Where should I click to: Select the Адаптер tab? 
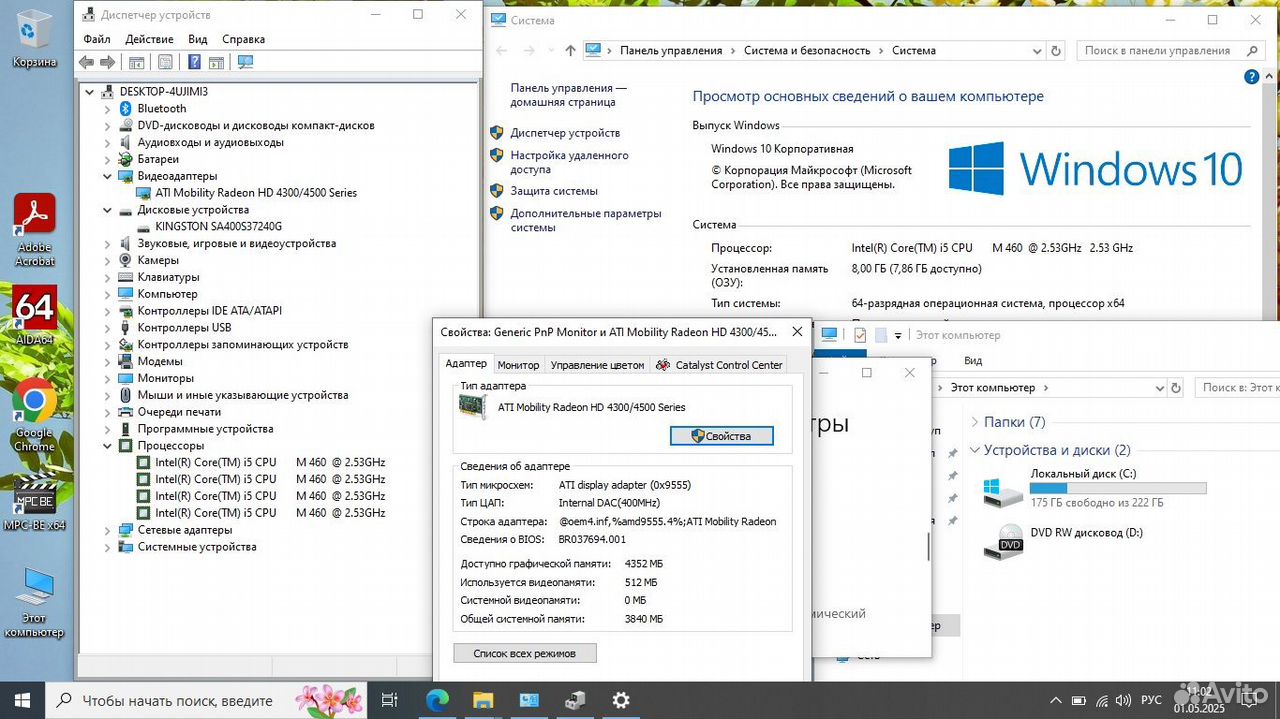(x=466, y=364)
